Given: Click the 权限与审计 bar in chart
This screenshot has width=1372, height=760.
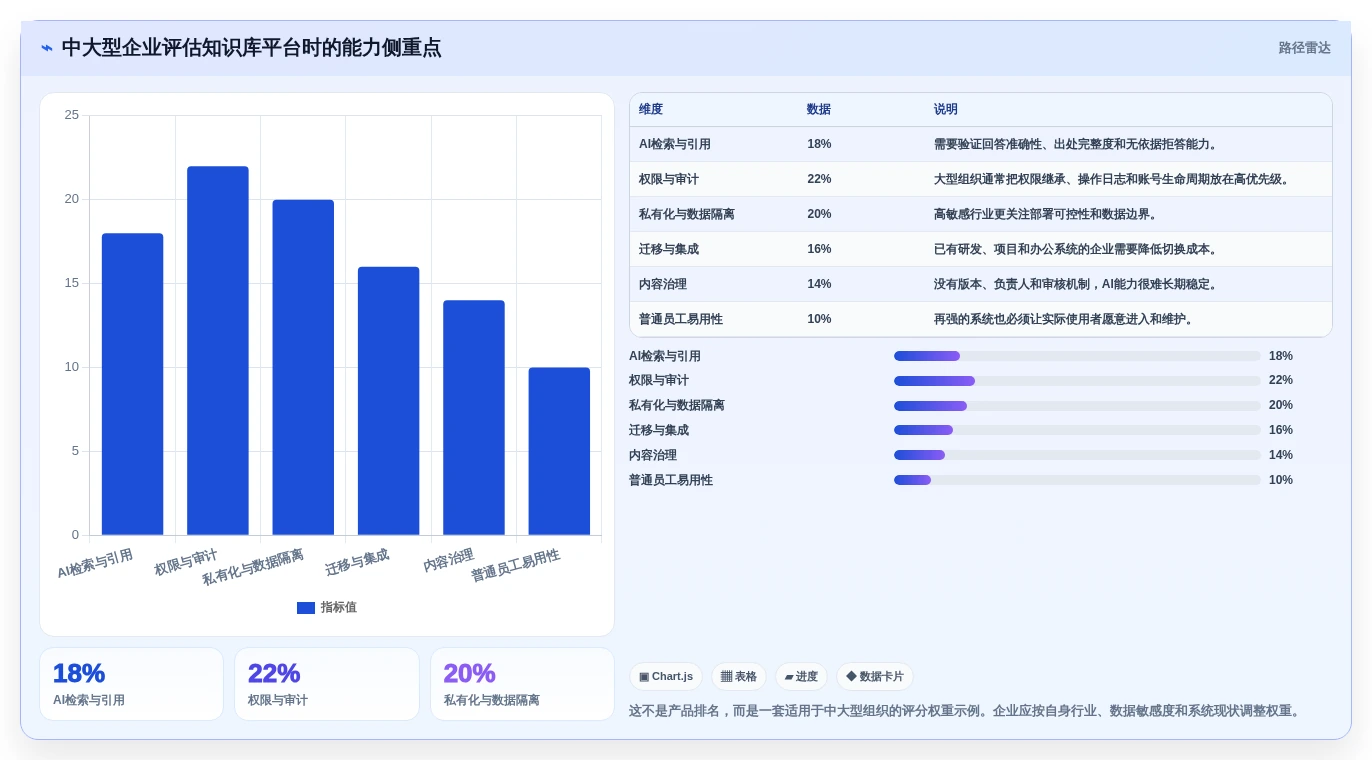Looking at the screenshot, I should (218, 351).
